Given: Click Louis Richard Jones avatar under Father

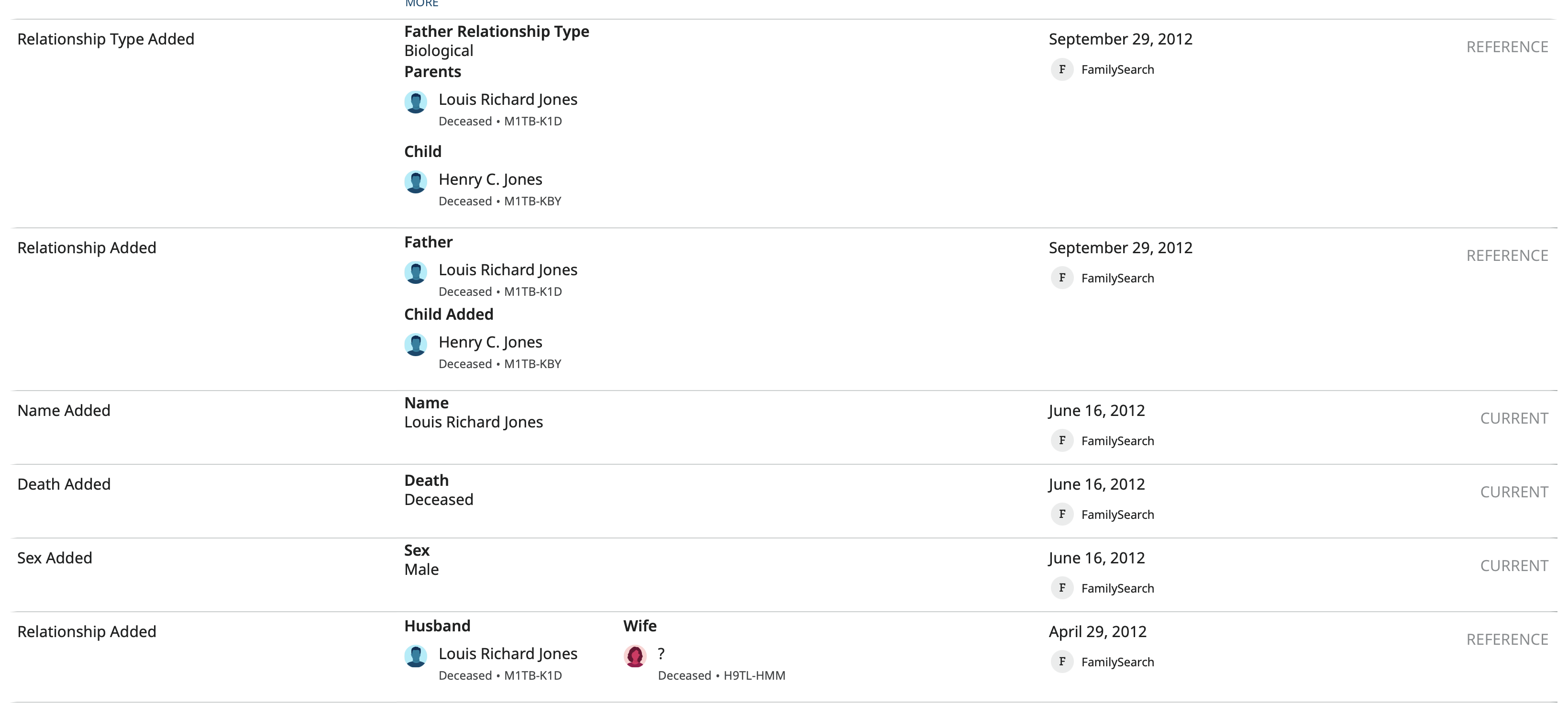Looking at the screenshot, I should click(416, 273).
